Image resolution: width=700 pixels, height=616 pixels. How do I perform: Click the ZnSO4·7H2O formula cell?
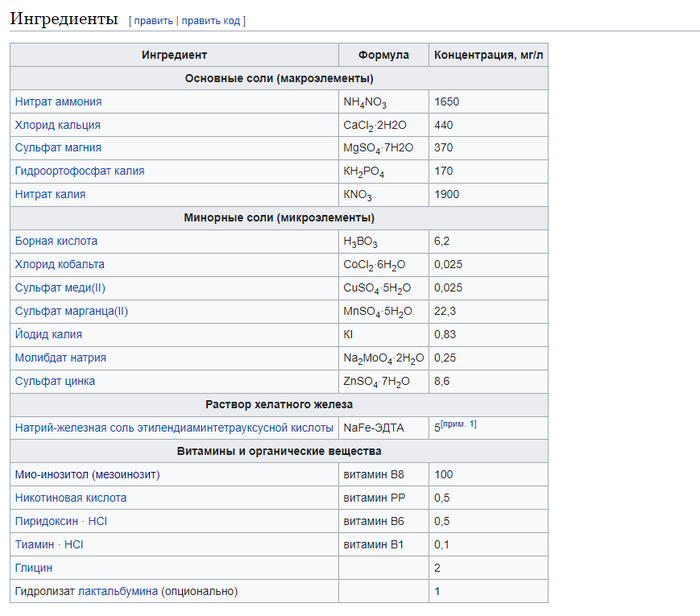point(383,381)
